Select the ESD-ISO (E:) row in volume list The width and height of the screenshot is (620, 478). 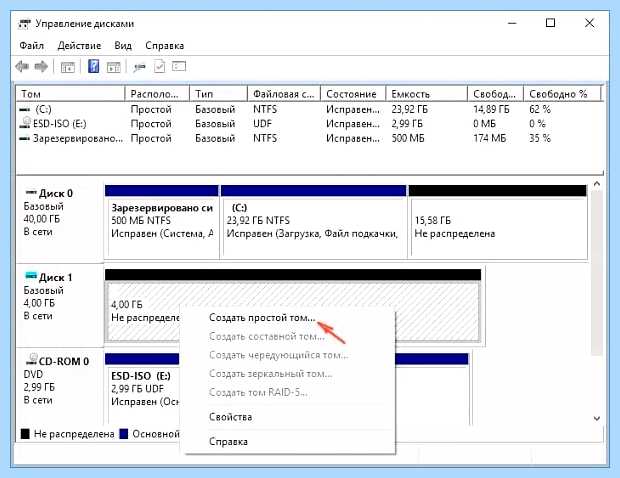[x=310, y=124]
